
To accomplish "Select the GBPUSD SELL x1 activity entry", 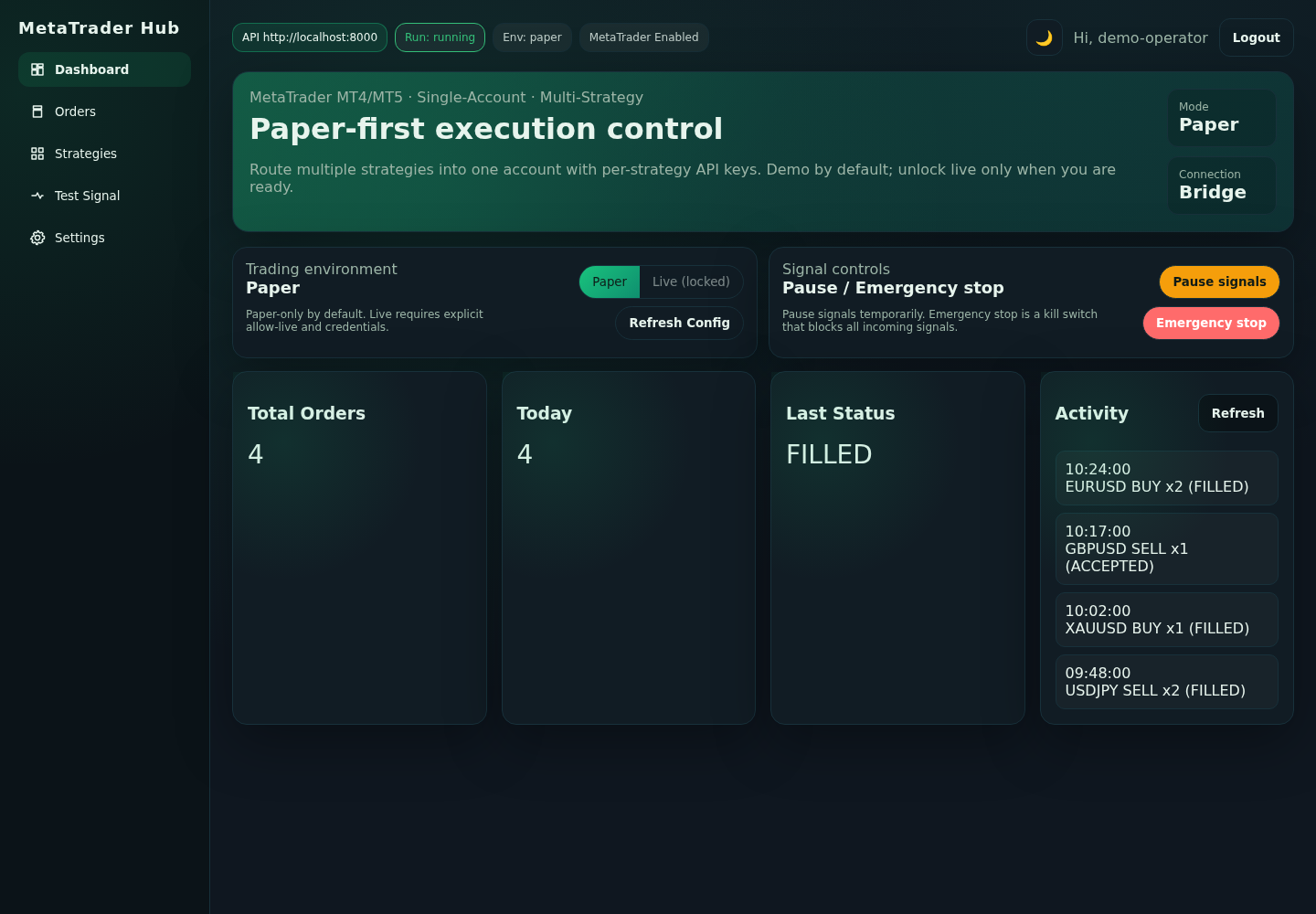I will coord(1166,548).
